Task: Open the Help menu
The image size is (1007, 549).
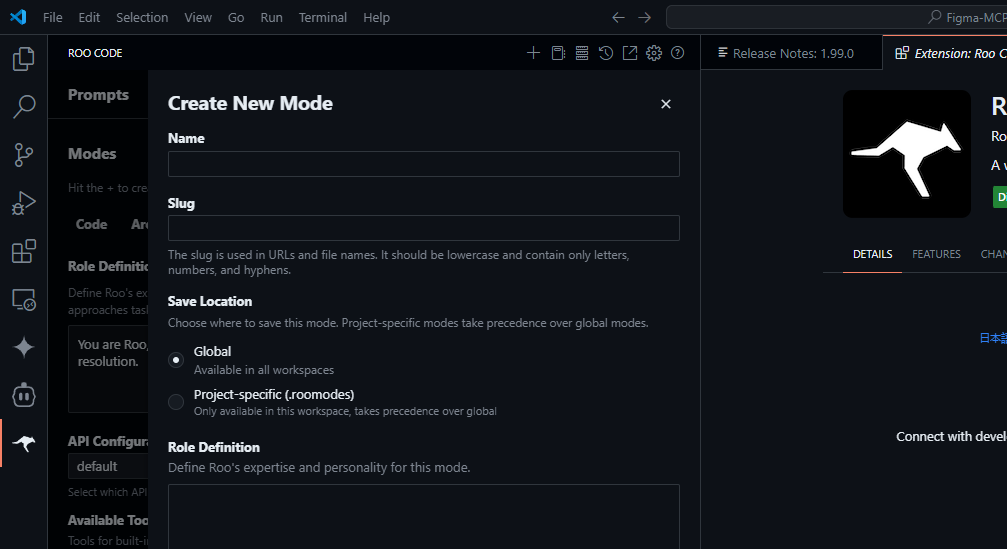Action: click(x=376, y=17)
